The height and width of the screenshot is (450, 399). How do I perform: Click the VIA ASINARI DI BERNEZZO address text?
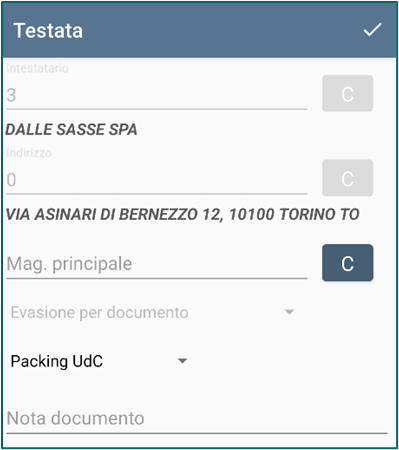pos(183,214)
